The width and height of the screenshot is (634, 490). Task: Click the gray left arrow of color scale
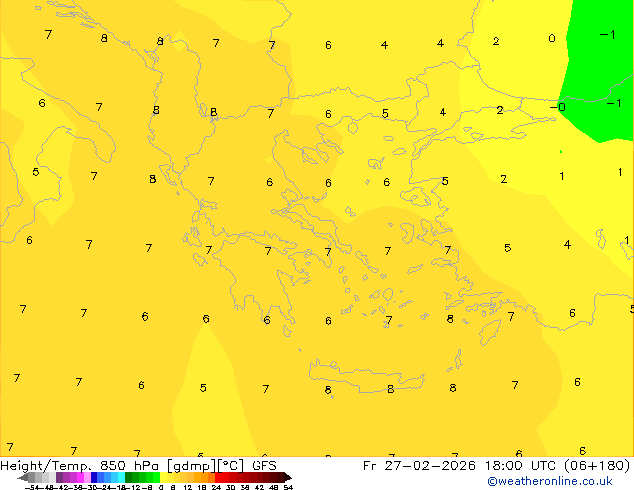pyautogui.click(x=23, y=477)
